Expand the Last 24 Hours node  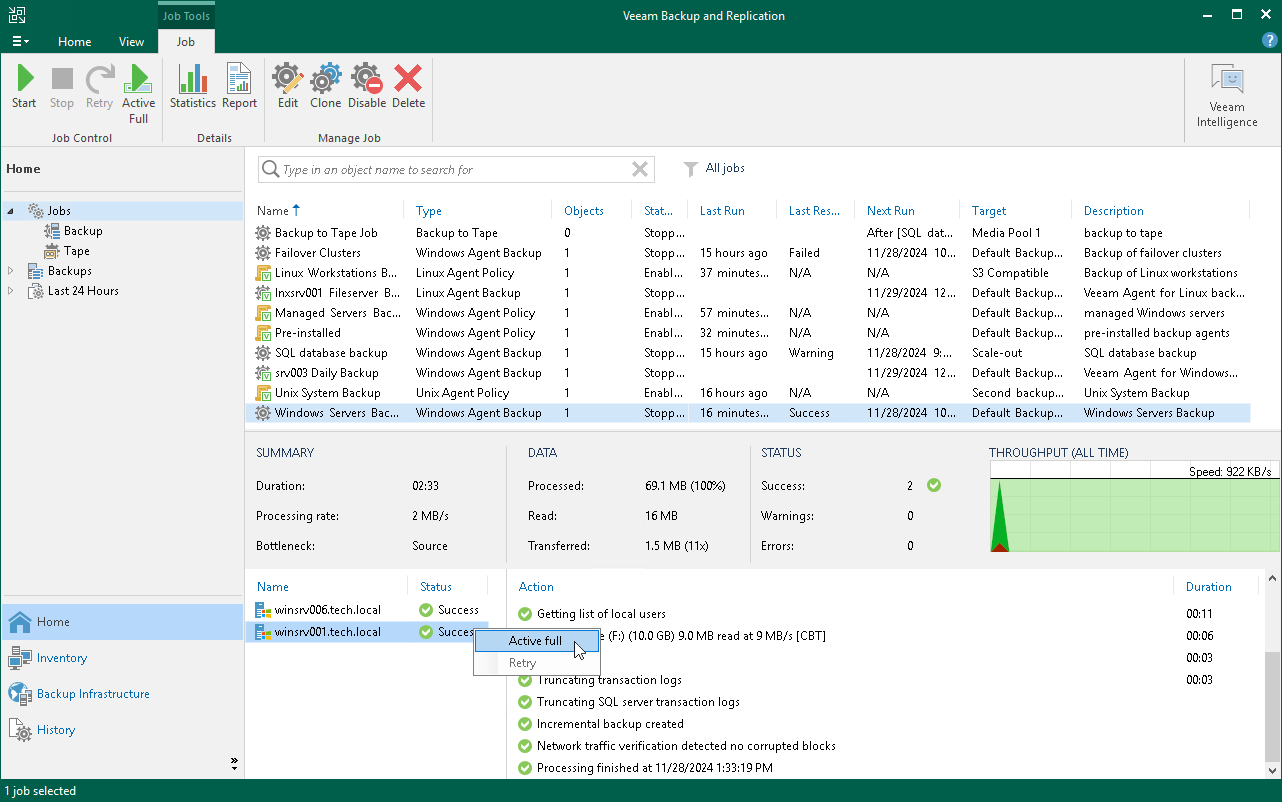tap(11, 291)
